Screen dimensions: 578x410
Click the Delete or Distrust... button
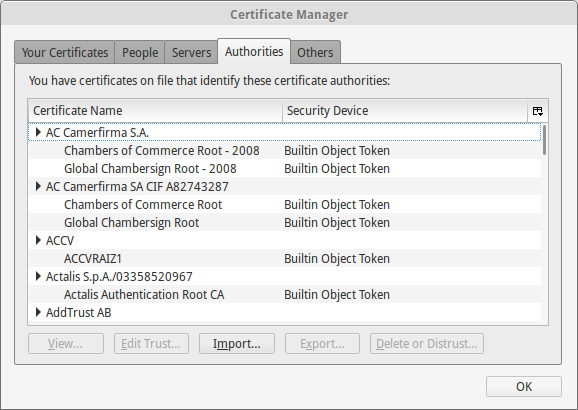click(x=427, y=344)
